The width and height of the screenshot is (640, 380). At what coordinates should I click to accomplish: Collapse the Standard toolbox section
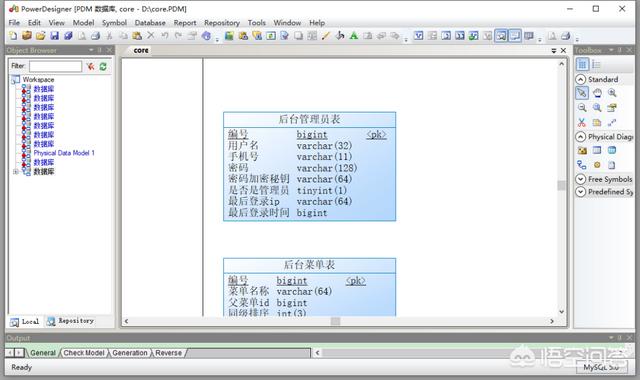coord(580,79)
